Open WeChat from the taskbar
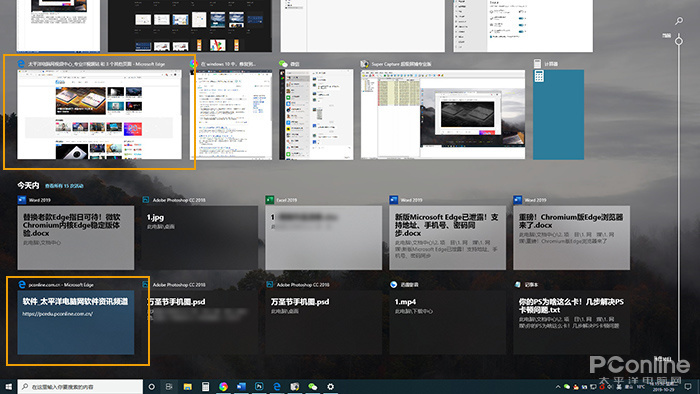The height and width of the screenshot is (394, 700). [312, 387]
